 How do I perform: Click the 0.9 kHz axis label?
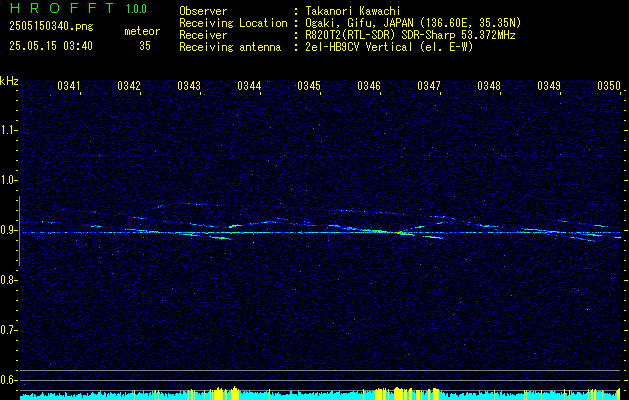[8, 230]
